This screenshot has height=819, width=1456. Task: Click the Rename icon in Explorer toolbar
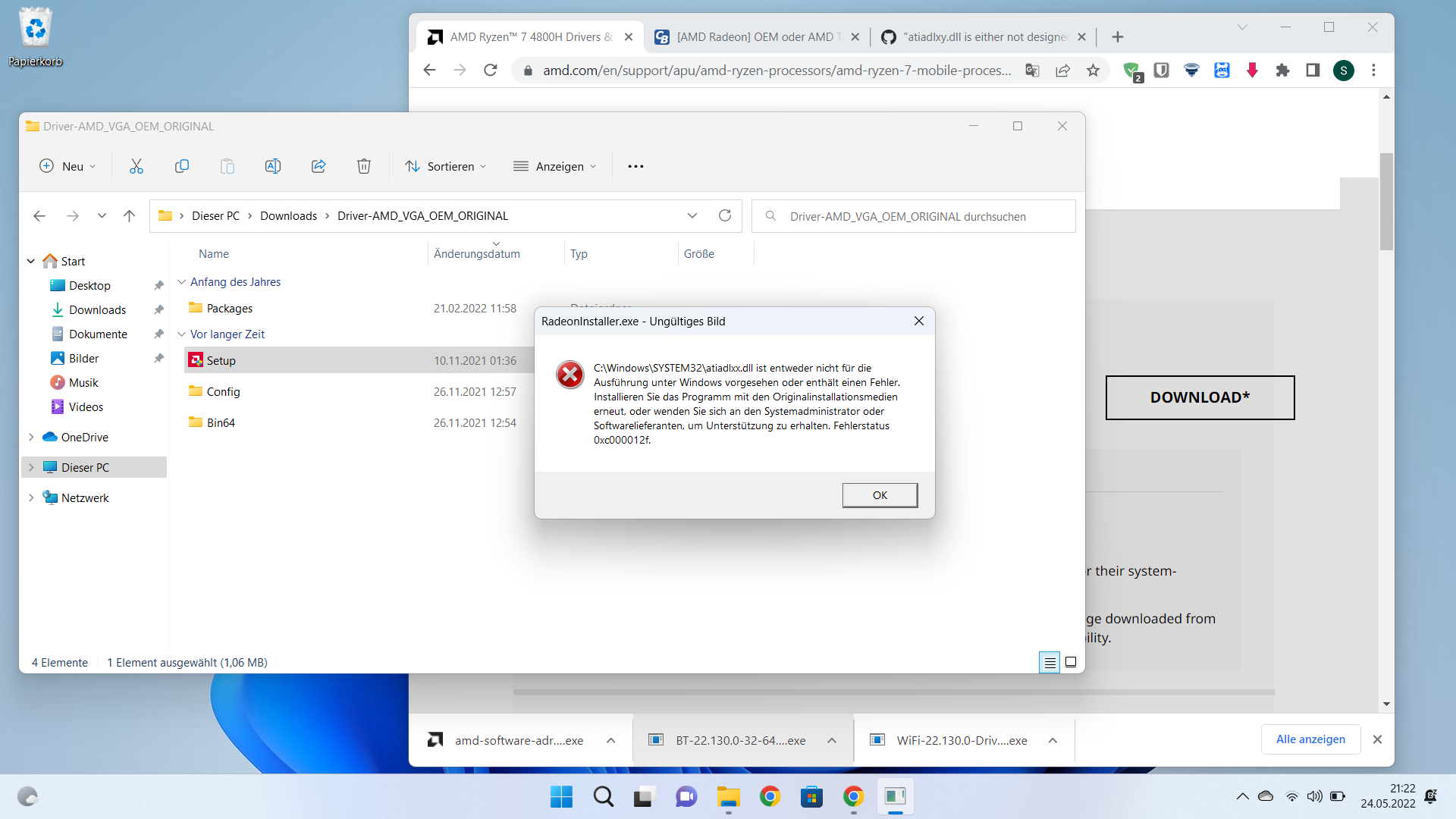click(x=273, y=167)
